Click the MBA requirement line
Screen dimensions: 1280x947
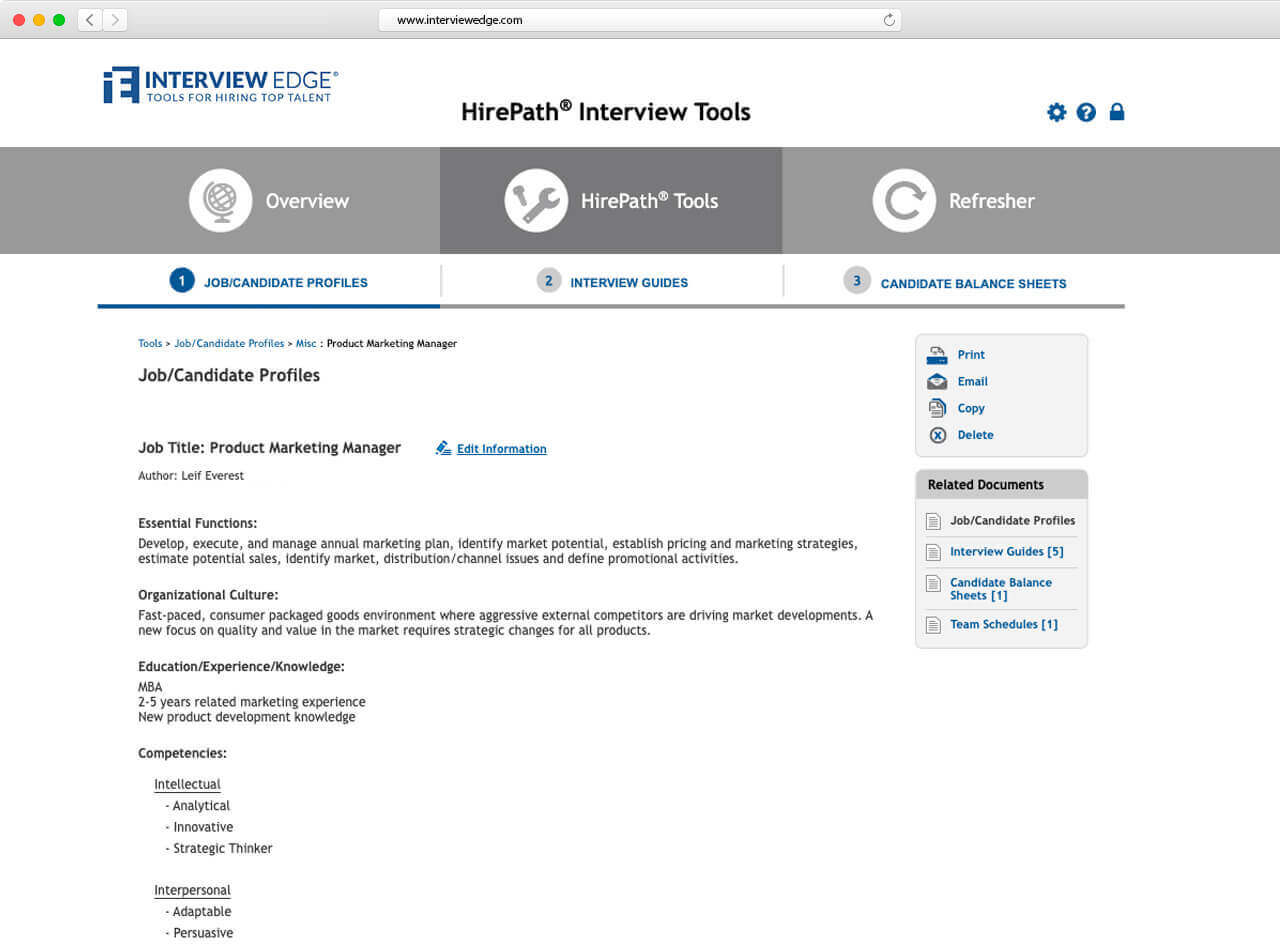tap(150, 687)
